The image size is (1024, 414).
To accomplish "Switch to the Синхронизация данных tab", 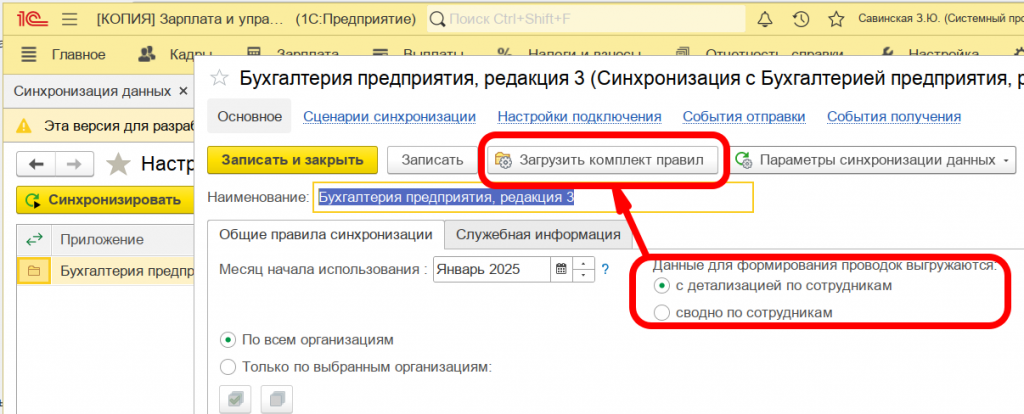I will click(x=92, y=91).
